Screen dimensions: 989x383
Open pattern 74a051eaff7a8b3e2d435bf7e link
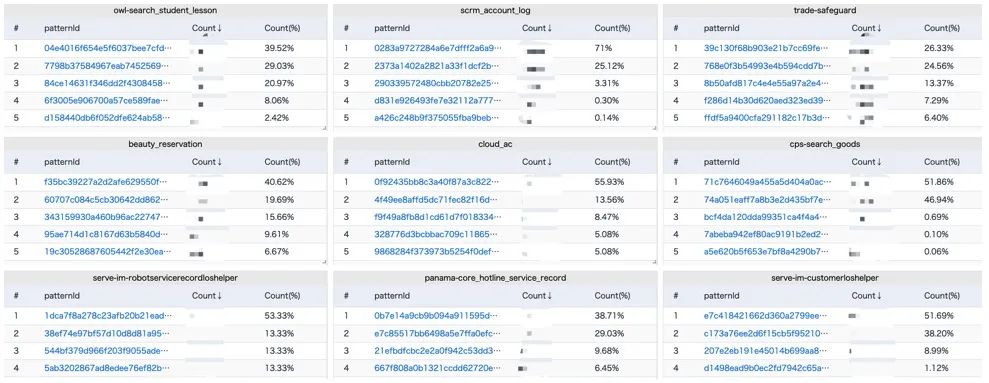pyautogui.click(x=767, y=199)
